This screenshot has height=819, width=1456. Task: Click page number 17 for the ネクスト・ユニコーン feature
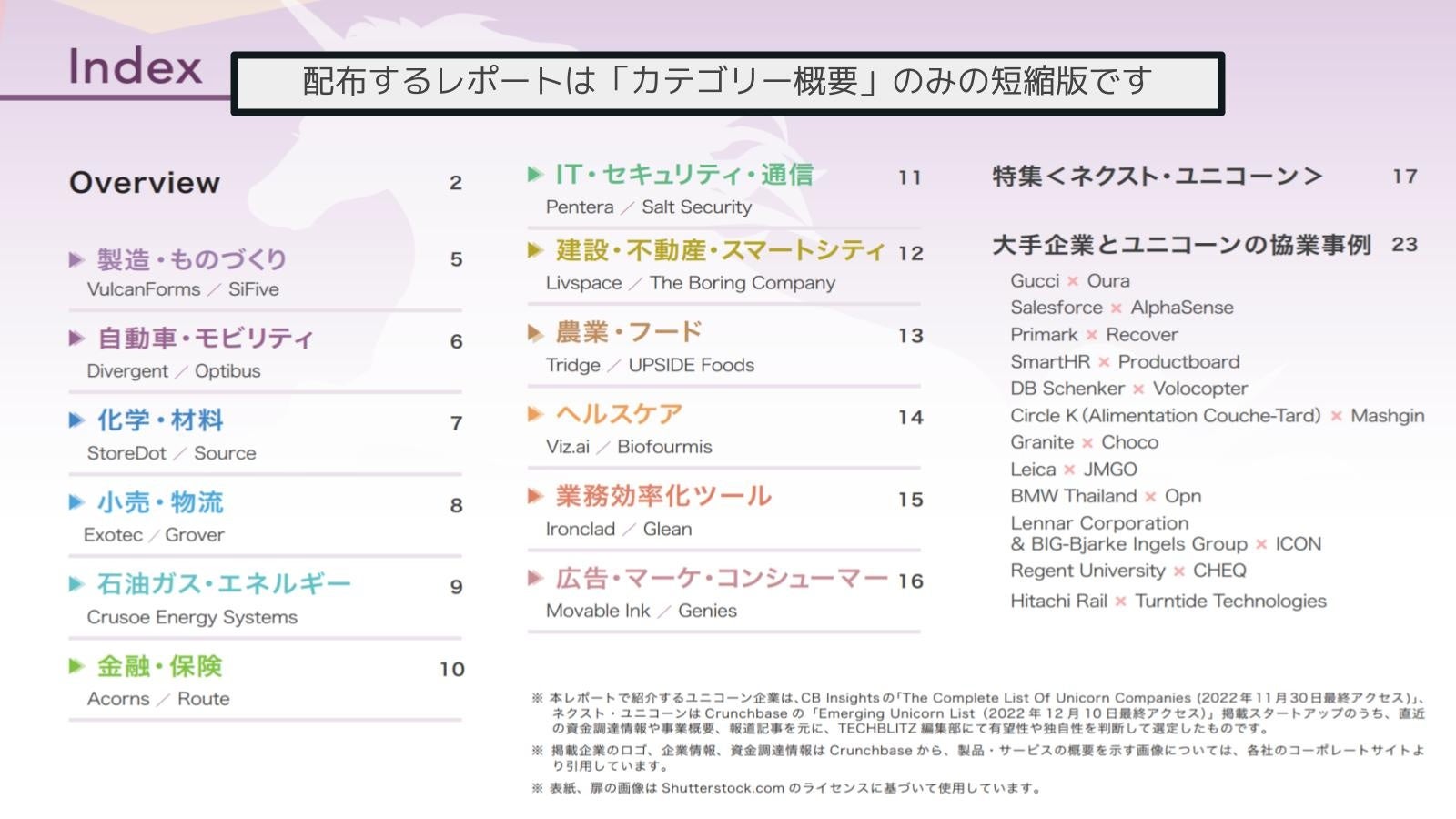click(1405, 177)
